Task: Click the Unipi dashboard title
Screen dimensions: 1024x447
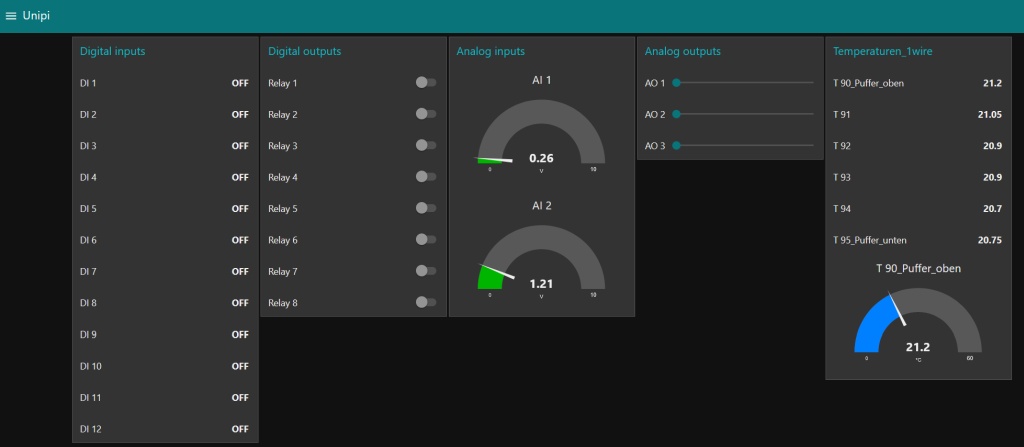Action: (36, 16)
